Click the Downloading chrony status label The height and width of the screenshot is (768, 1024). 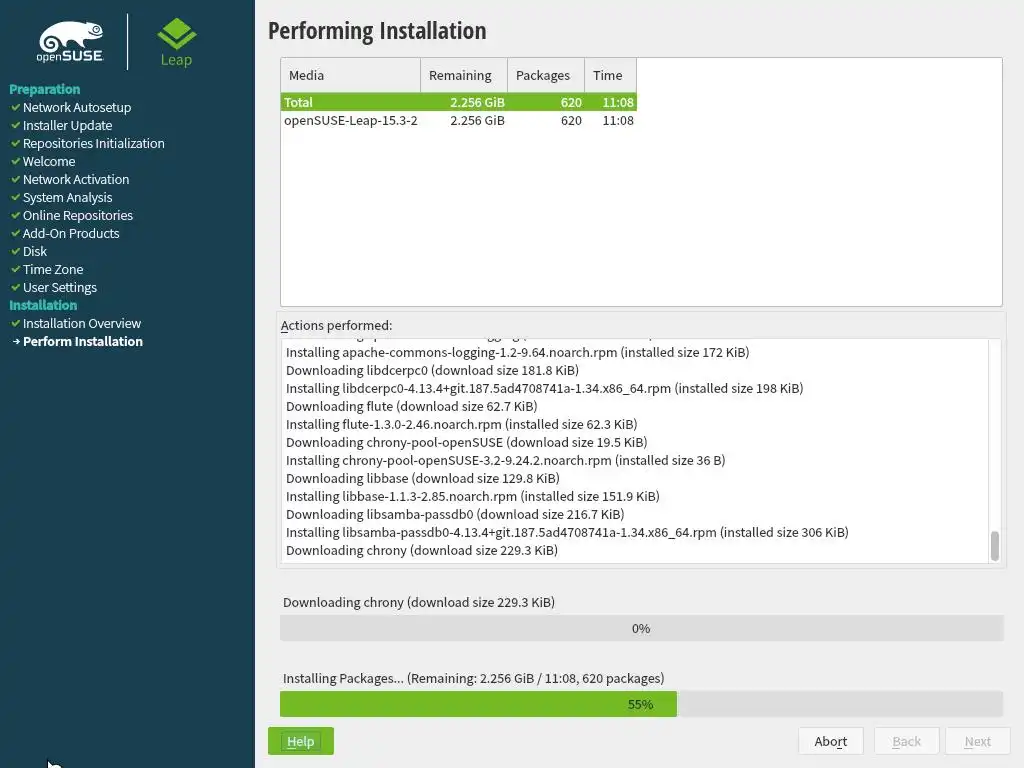(419, 602)
